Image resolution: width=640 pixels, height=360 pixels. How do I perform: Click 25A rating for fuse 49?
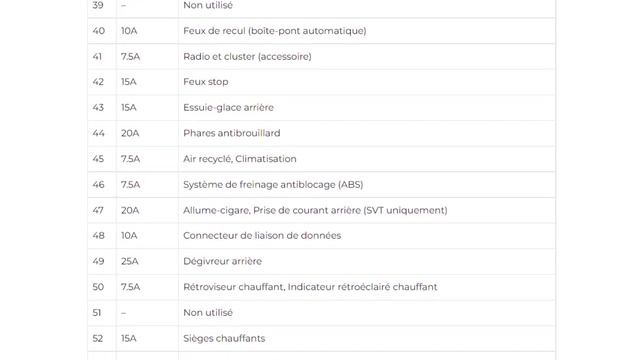point(129,261)
